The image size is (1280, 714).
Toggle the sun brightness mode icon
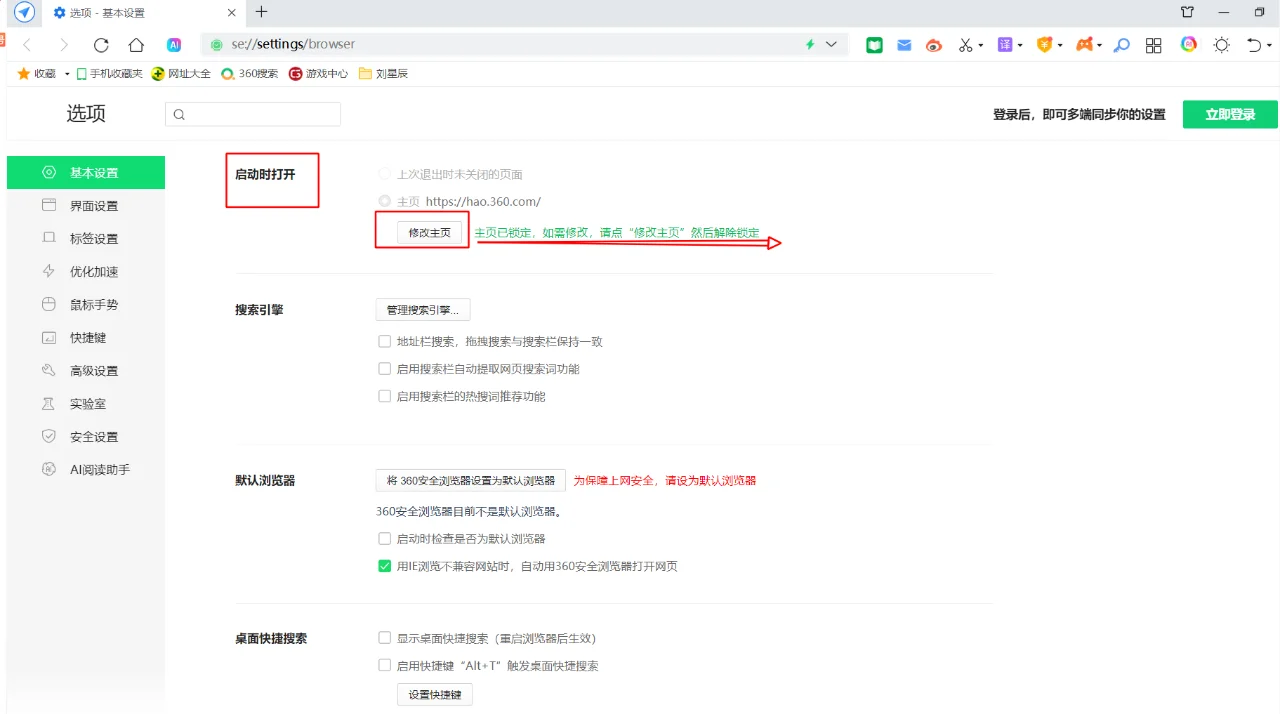pyautogui.click(x=1221, y=45)
